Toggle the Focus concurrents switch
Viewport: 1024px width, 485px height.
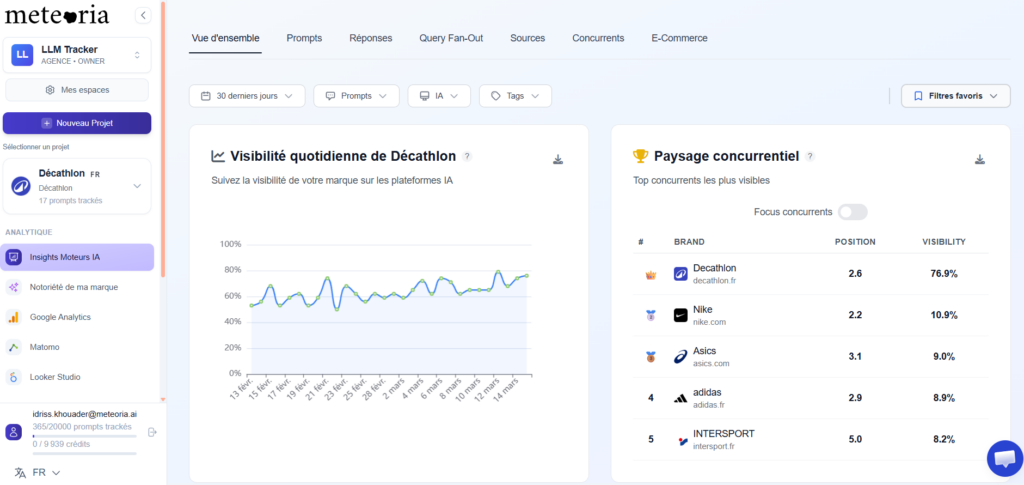[852, 212]
